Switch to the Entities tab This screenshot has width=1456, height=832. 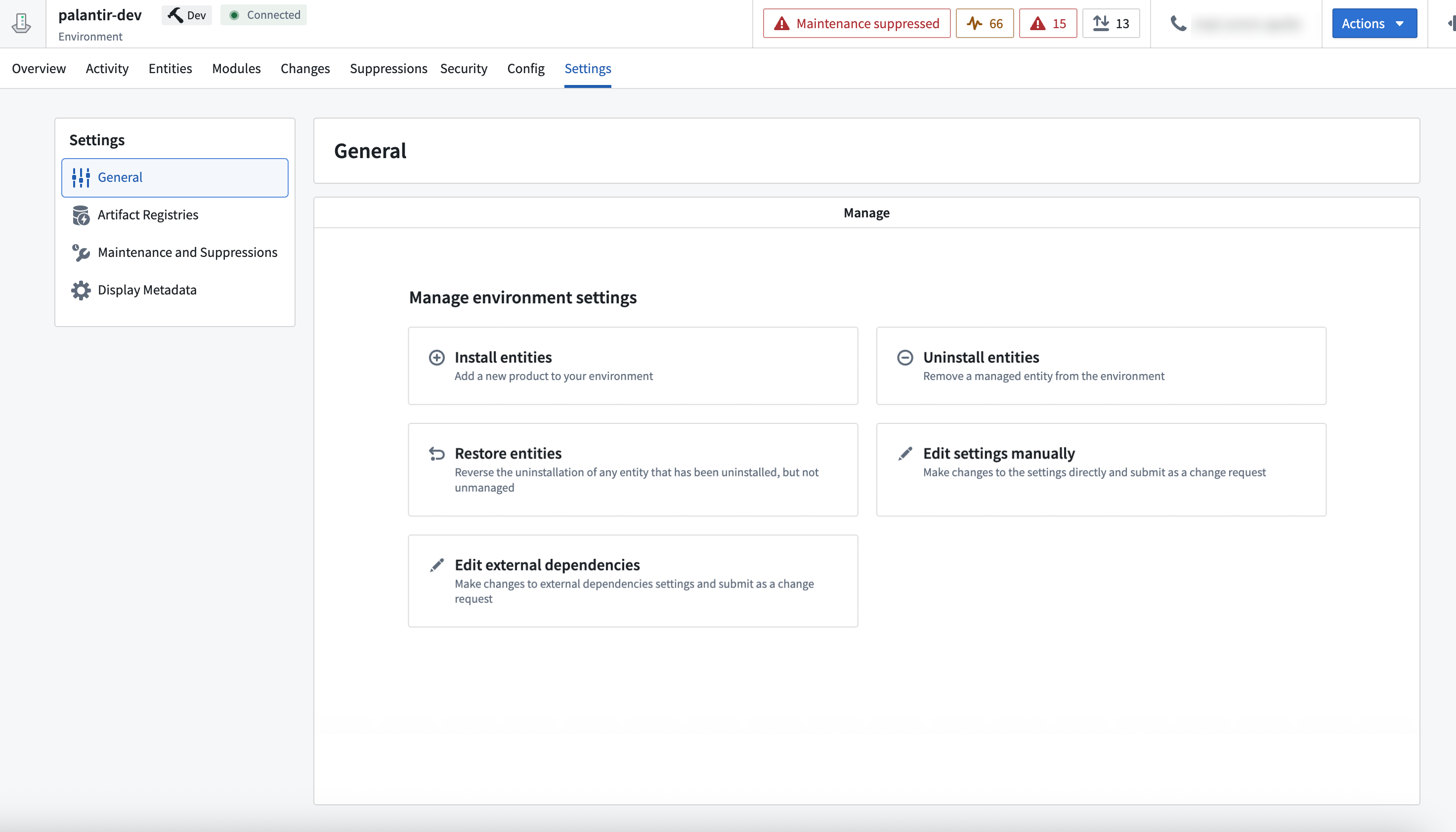(x=170, y=69)
